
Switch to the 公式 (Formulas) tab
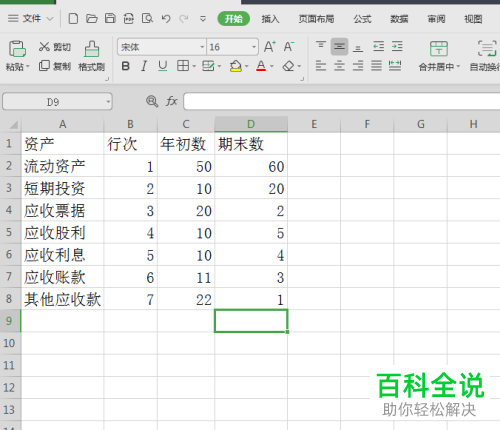coord(362,19)
